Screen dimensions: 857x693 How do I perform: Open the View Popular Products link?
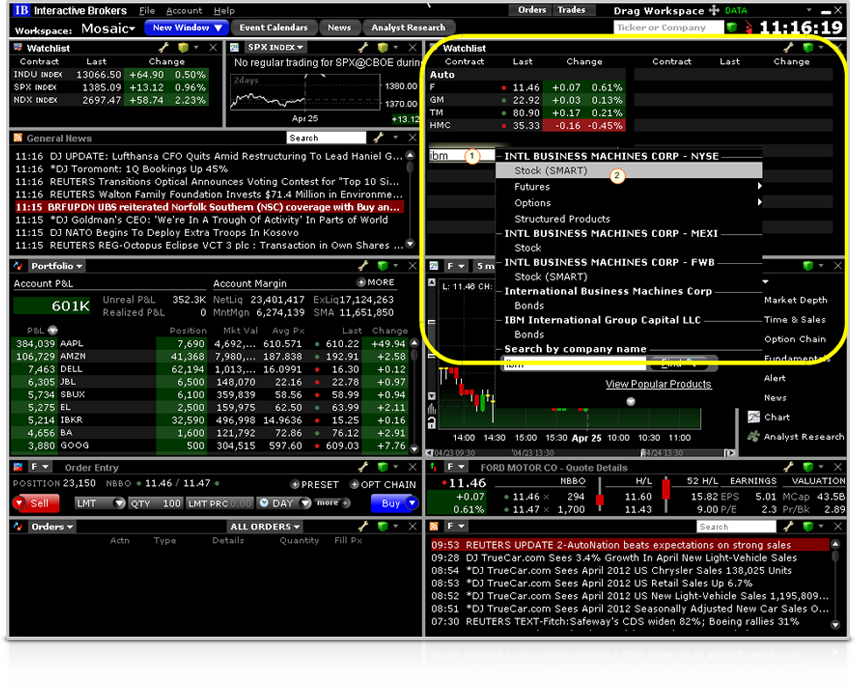point(658,384)
